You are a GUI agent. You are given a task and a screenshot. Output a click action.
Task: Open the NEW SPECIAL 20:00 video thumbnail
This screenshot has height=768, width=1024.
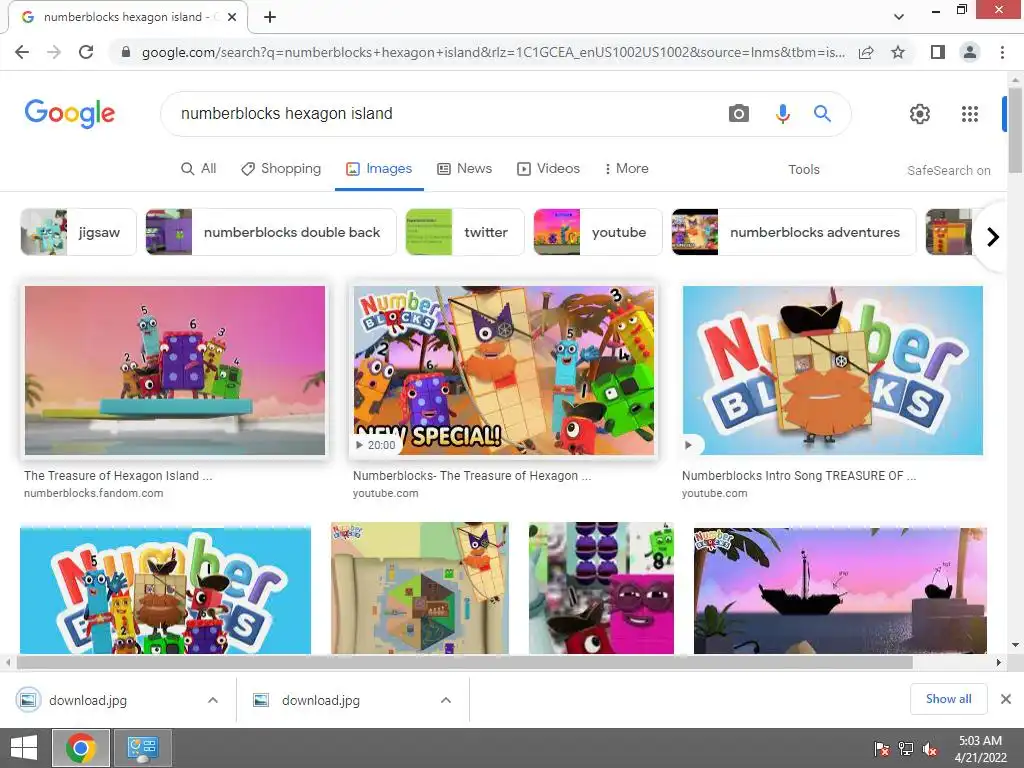504,370
